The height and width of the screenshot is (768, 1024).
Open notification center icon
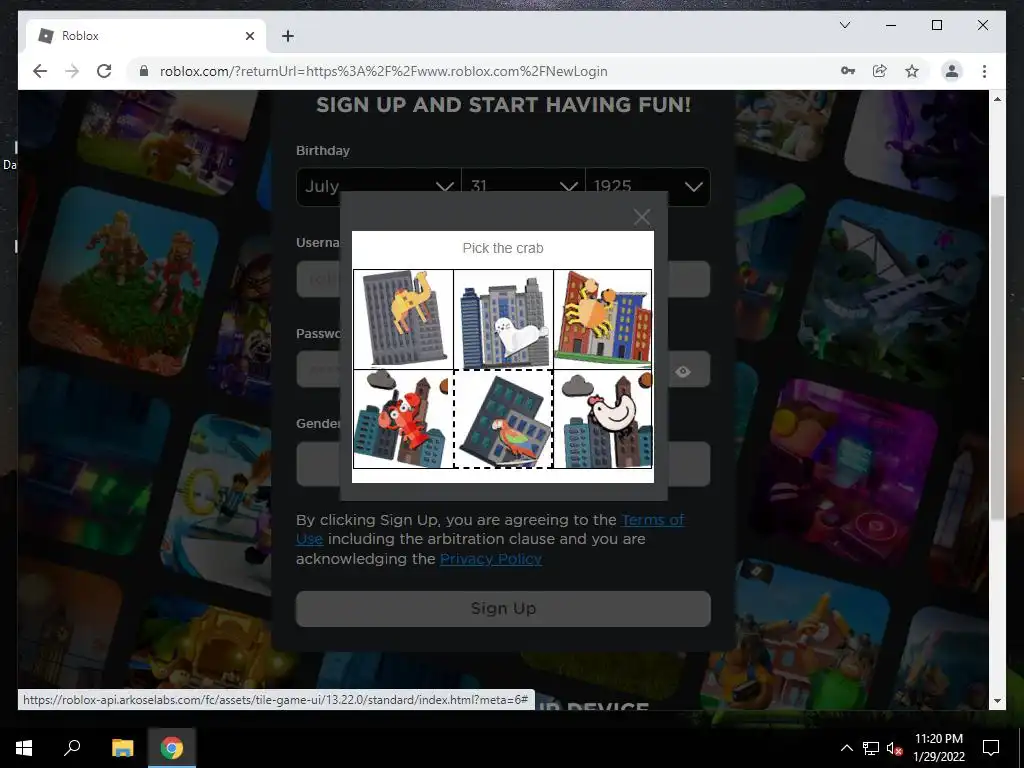(x=991, y=748)
